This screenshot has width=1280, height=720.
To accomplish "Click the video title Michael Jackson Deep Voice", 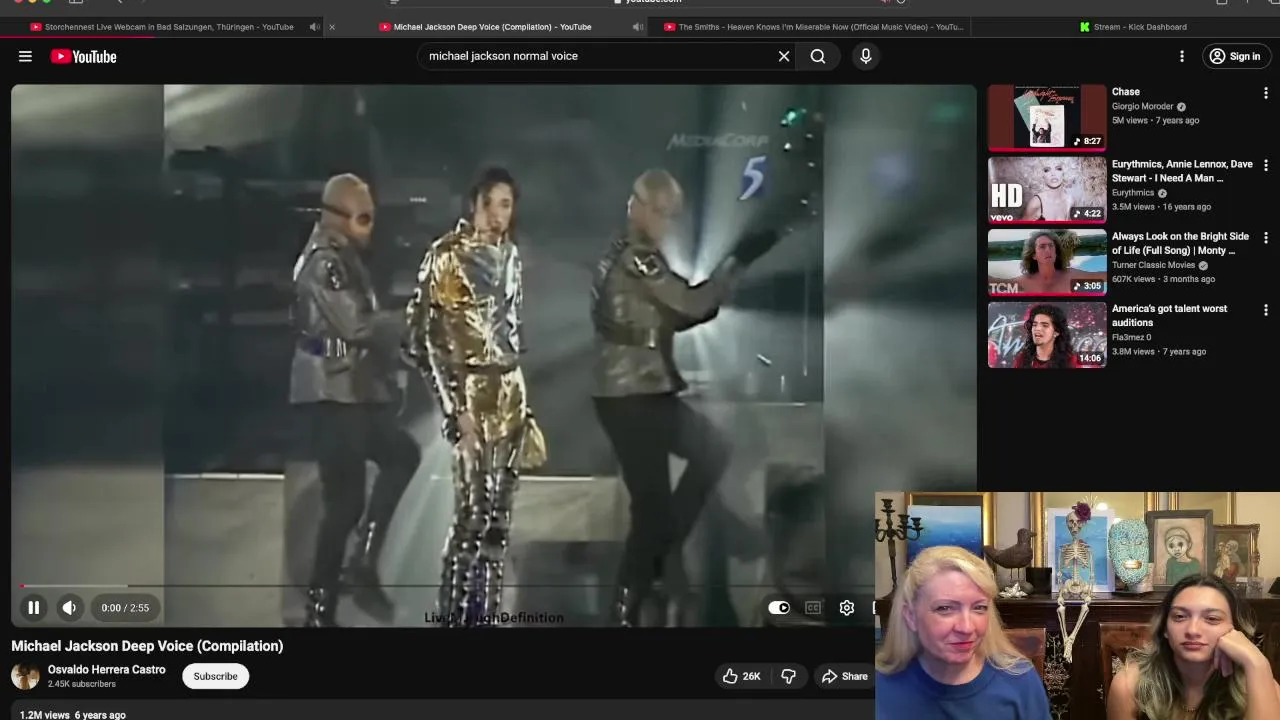I will point(147,646).
